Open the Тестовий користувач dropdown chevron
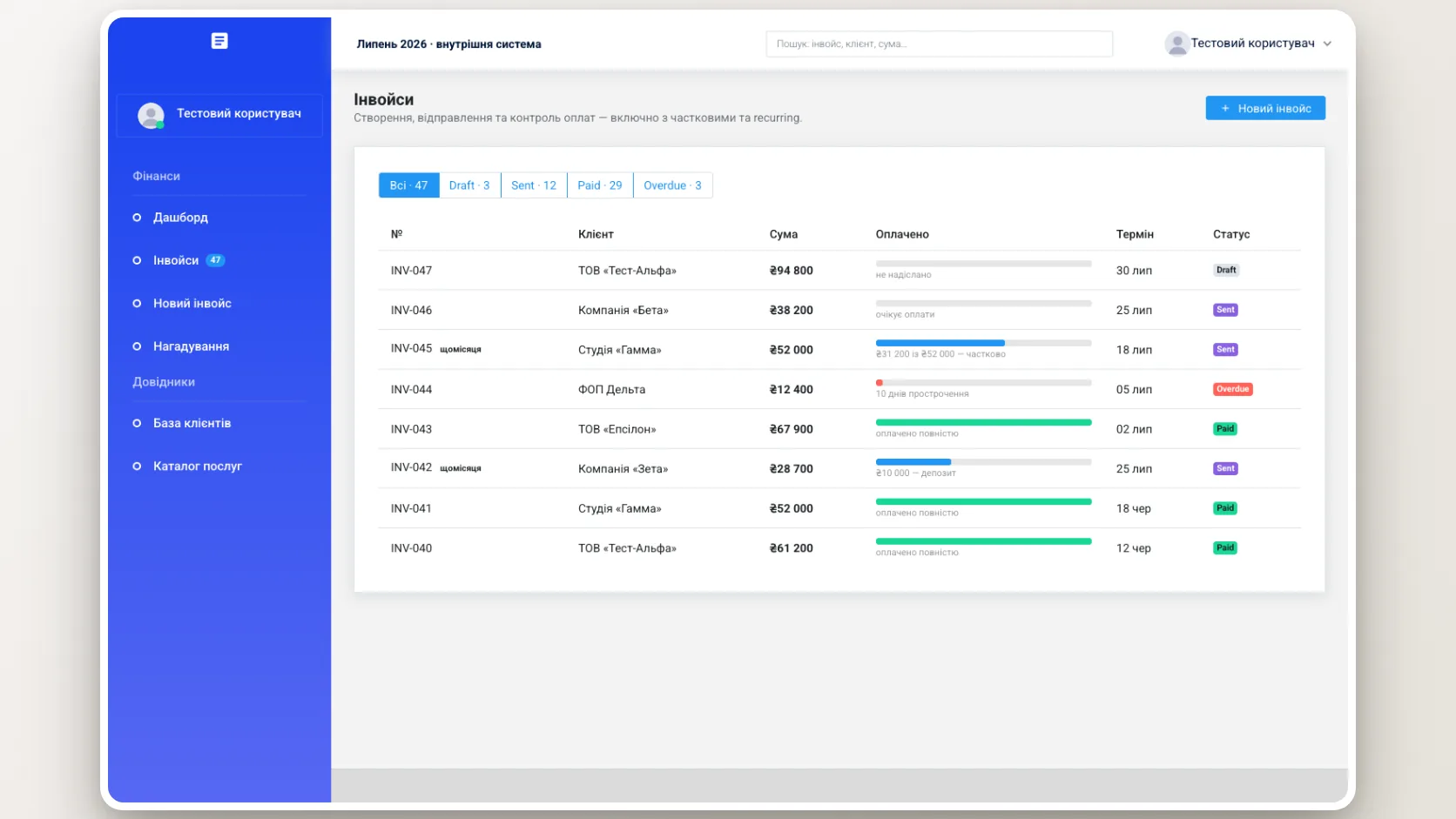This screenshot has height=819, width=1456. (x=1327, y=44)
